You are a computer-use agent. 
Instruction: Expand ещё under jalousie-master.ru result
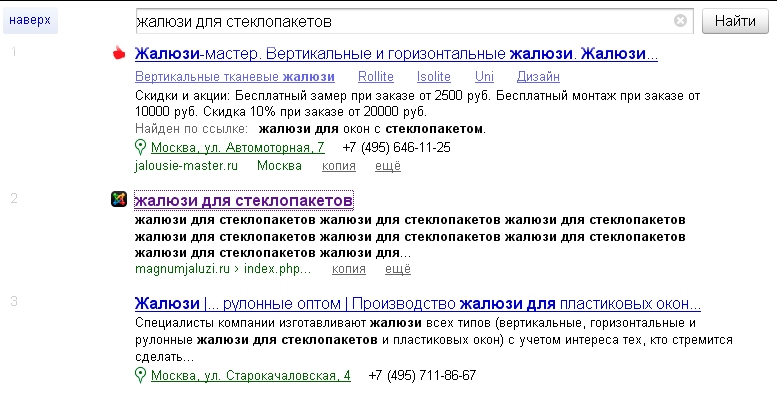[x=388, y=166]
